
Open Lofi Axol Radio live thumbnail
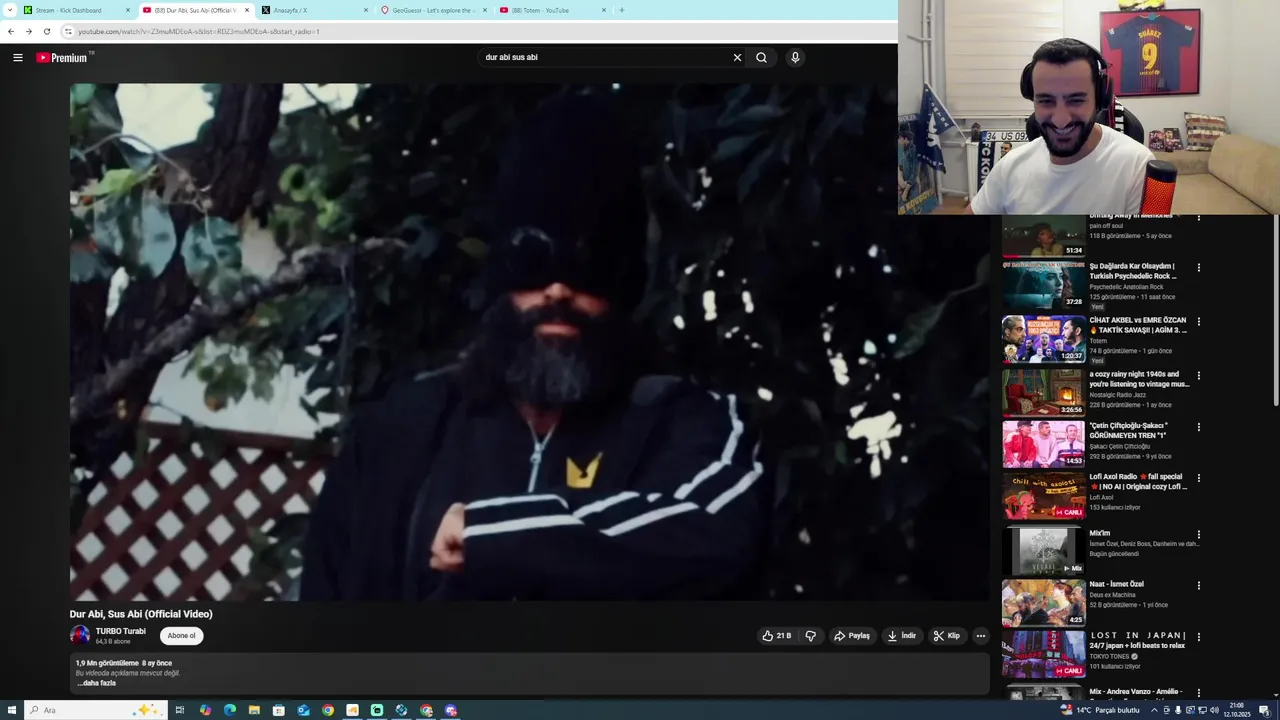coord(1043,496)
